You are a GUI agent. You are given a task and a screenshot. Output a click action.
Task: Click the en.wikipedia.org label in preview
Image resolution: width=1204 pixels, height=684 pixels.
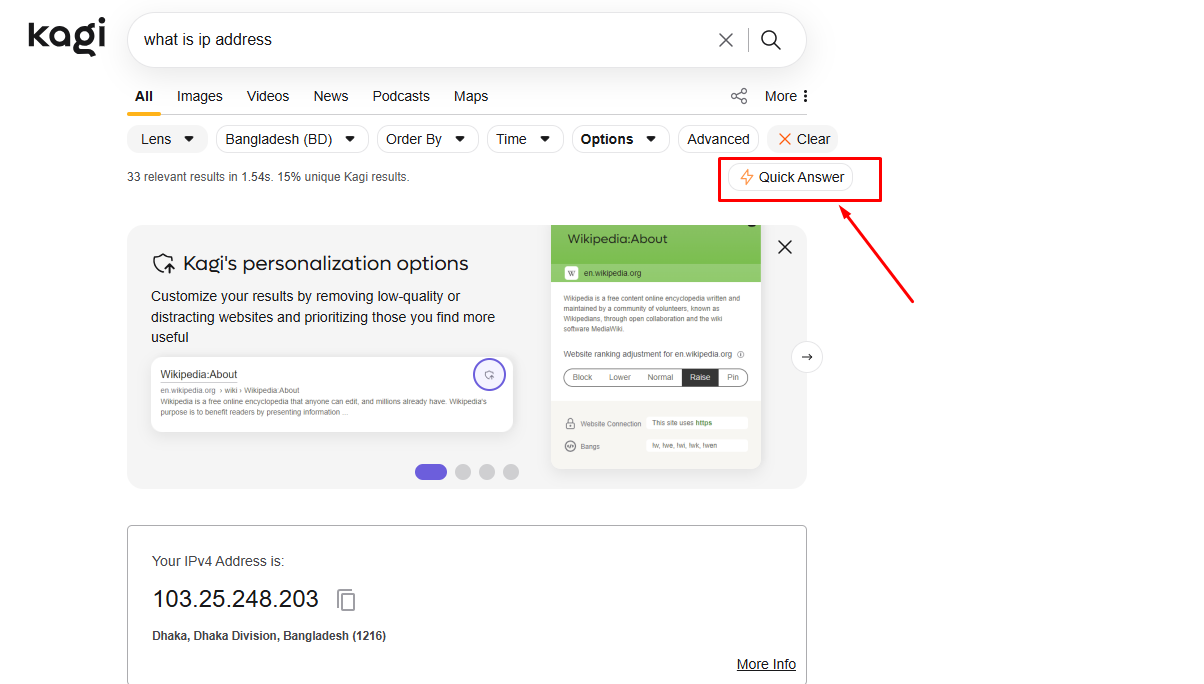point(613,273)
